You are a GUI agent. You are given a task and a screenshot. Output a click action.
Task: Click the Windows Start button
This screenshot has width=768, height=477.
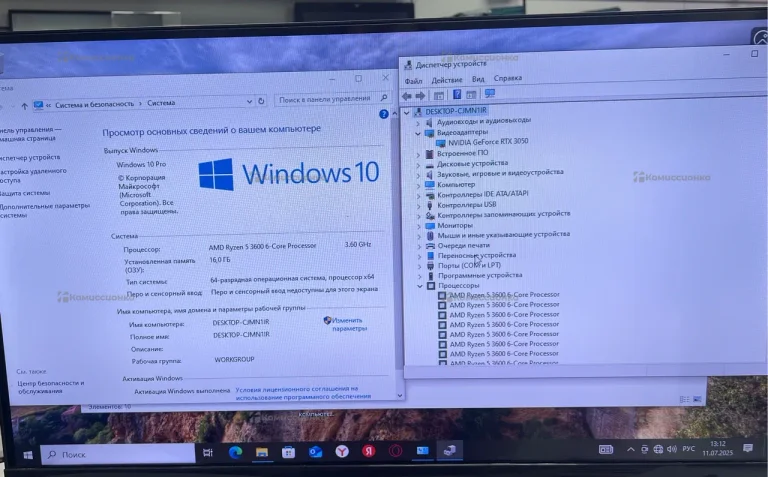[x=28, y=455]
